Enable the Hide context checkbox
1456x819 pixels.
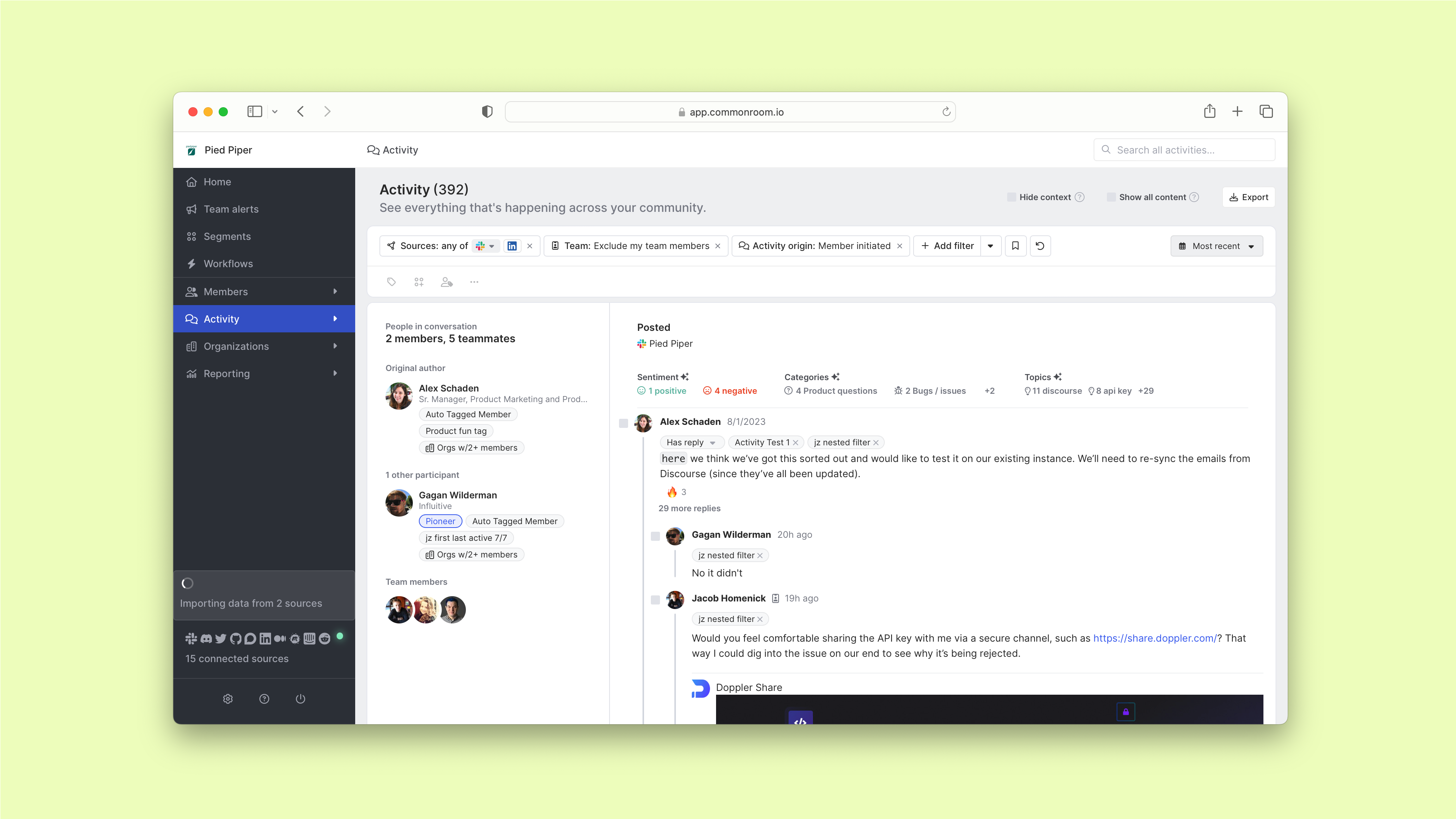[1011, 197]
